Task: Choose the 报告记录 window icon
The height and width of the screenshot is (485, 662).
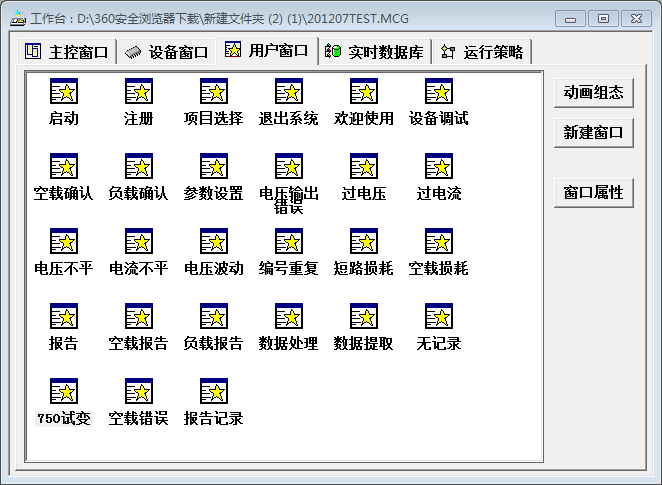Action: tap(214, 392)
